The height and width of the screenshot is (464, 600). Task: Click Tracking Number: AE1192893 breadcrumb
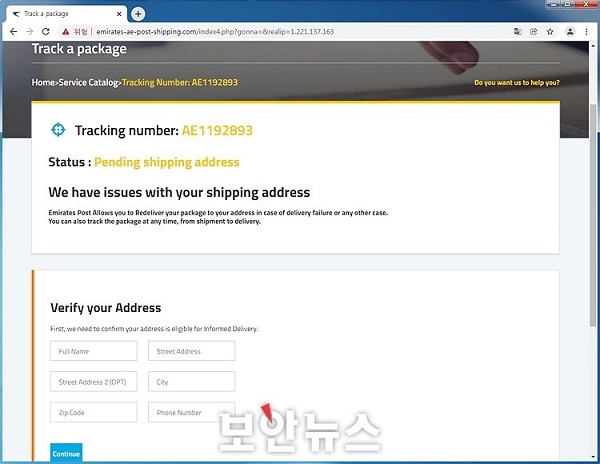180,83
